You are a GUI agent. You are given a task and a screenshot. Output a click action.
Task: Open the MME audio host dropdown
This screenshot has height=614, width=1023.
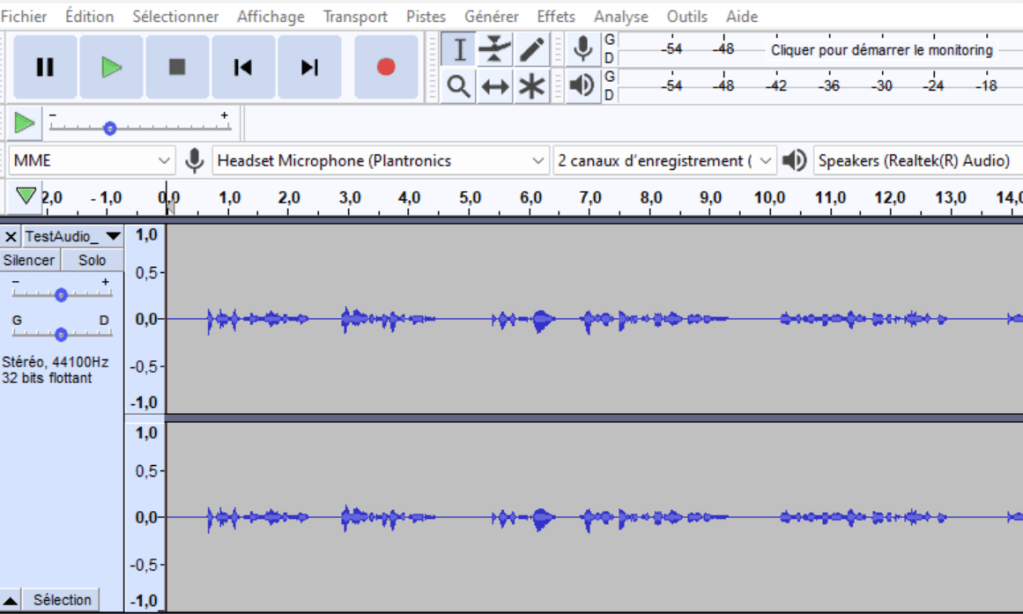pyautogui.click(x=91, y=160)
